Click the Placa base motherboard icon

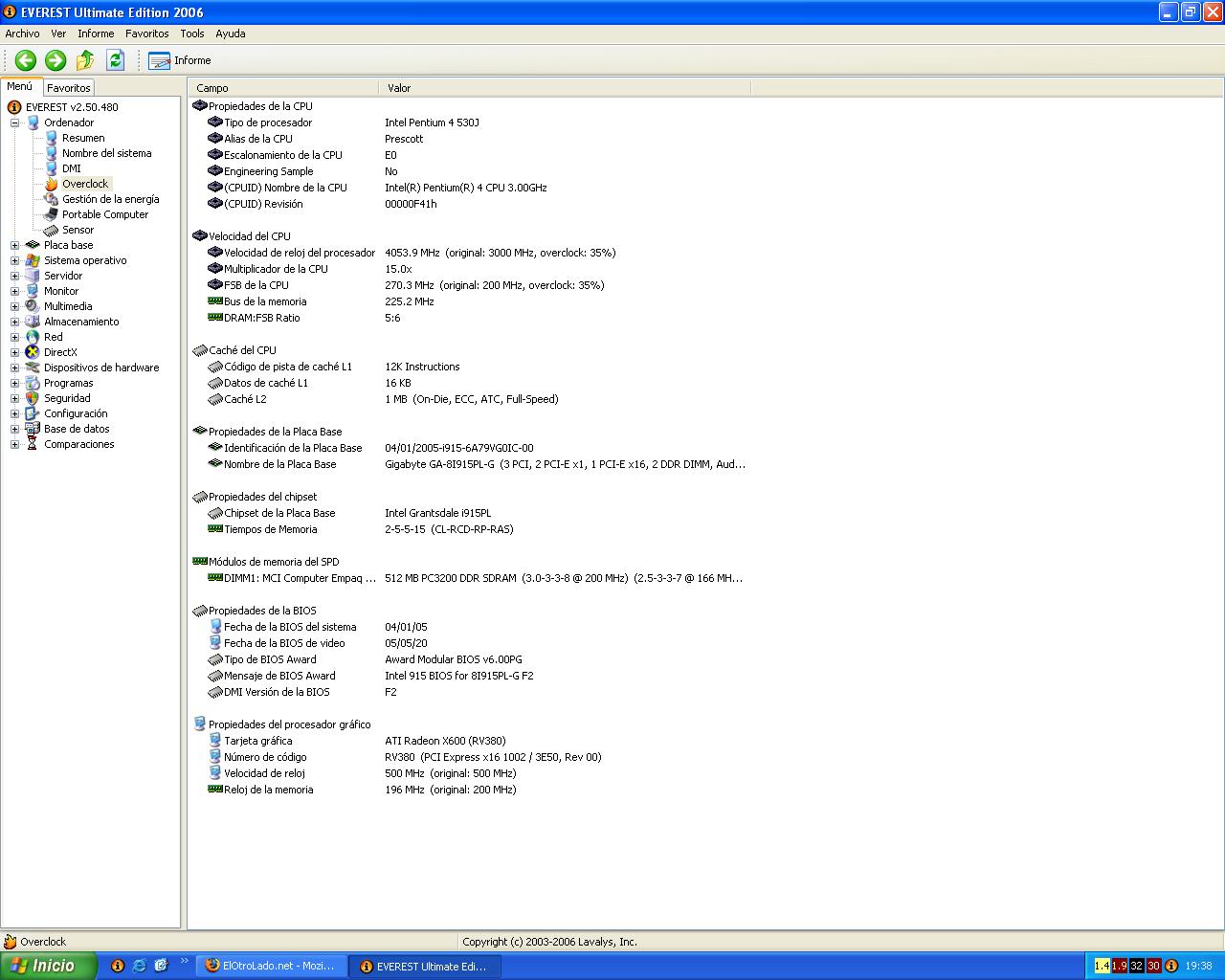pos(33,245)
